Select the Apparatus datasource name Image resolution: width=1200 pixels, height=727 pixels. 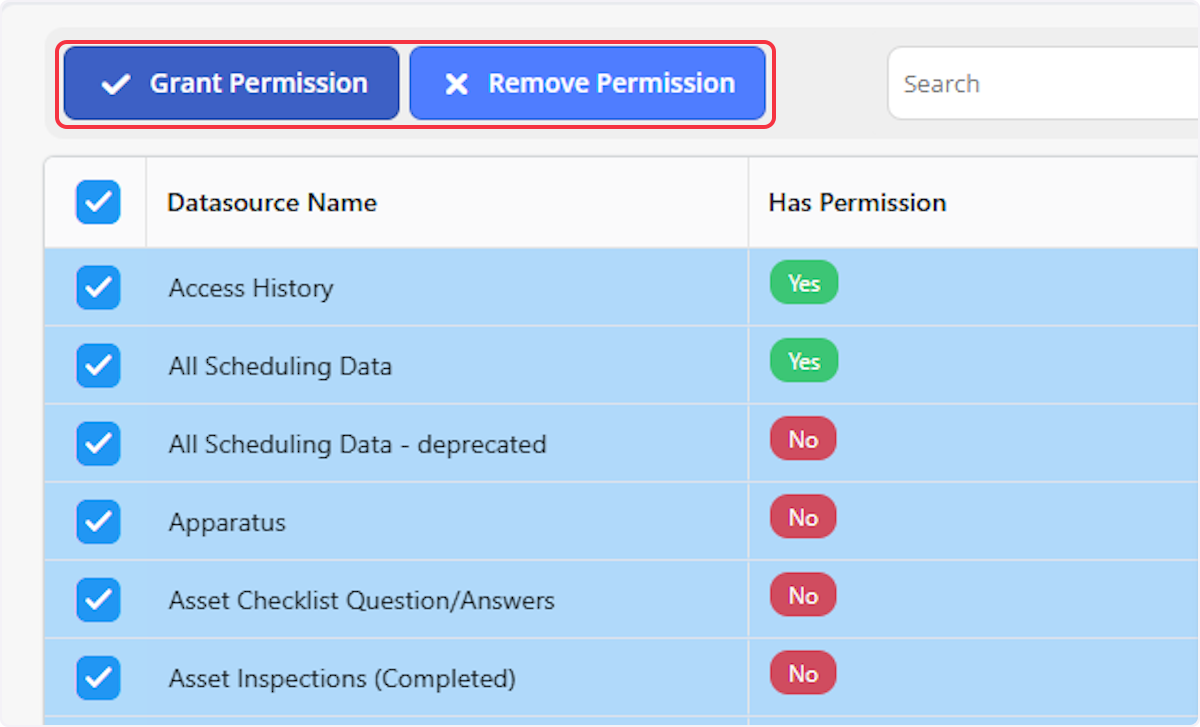[227, 523]
